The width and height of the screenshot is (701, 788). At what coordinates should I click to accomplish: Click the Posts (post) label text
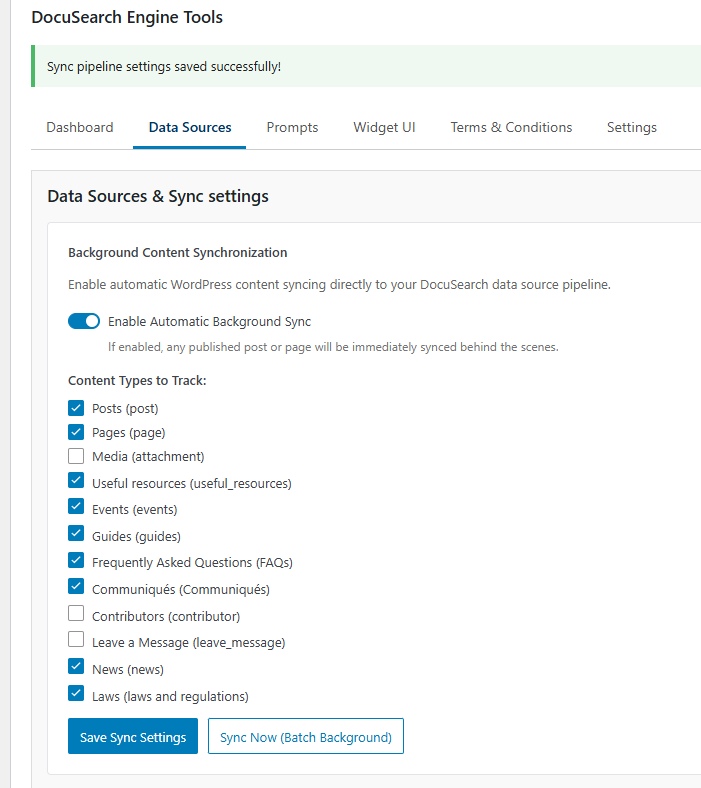click(125, 409)
